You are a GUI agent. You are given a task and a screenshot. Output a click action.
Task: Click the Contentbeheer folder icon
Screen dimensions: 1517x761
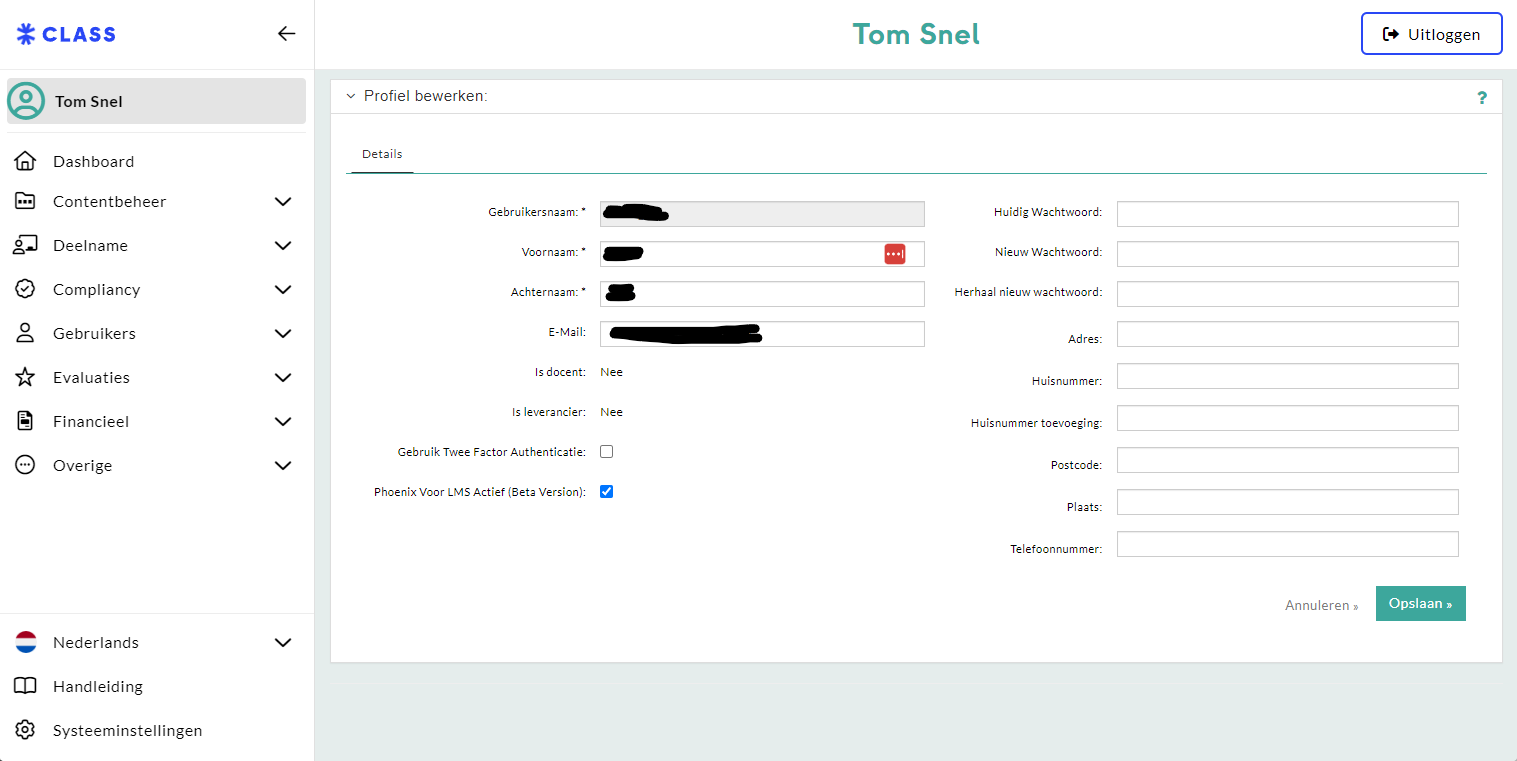pyautogui.click(x=25, y=201)
